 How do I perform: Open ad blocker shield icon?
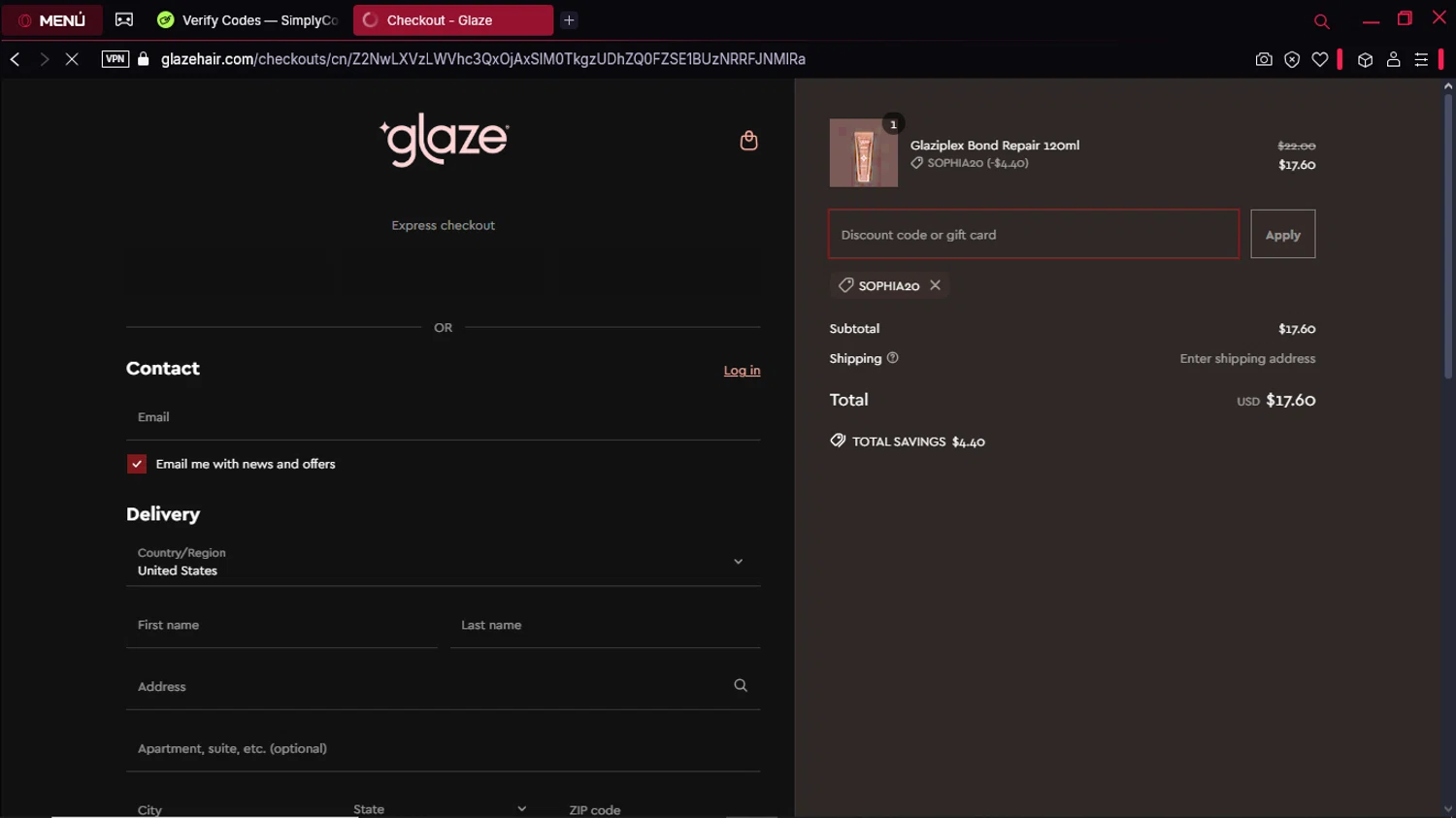[1292, 59]
